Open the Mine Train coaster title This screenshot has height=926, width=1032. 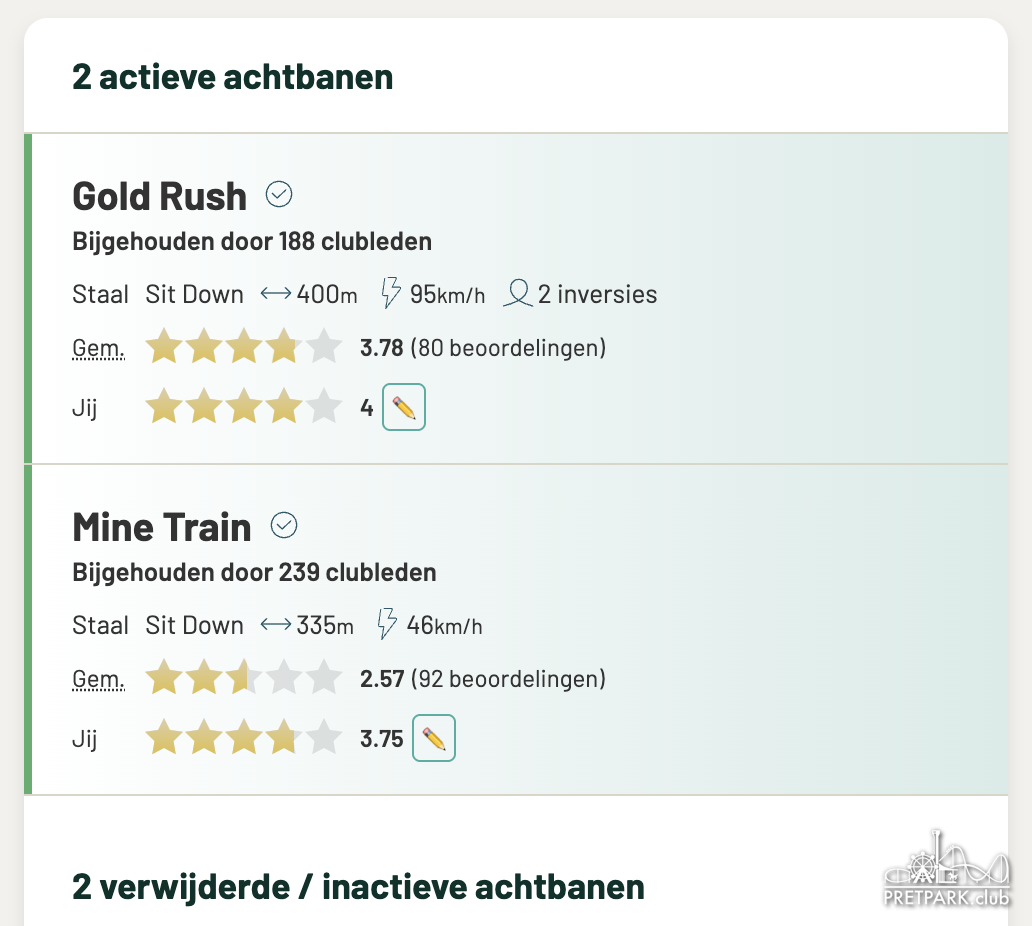coord(162,527)
